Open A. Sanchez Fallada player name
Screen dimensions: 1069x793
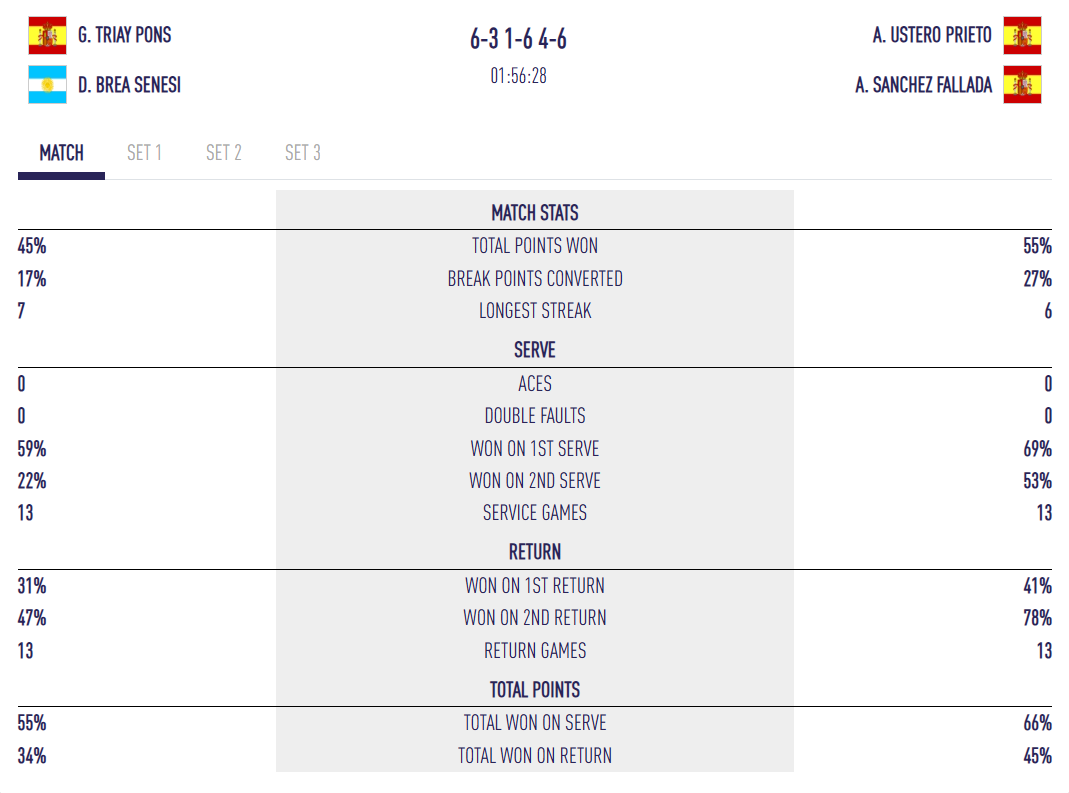tap(924, 85)
